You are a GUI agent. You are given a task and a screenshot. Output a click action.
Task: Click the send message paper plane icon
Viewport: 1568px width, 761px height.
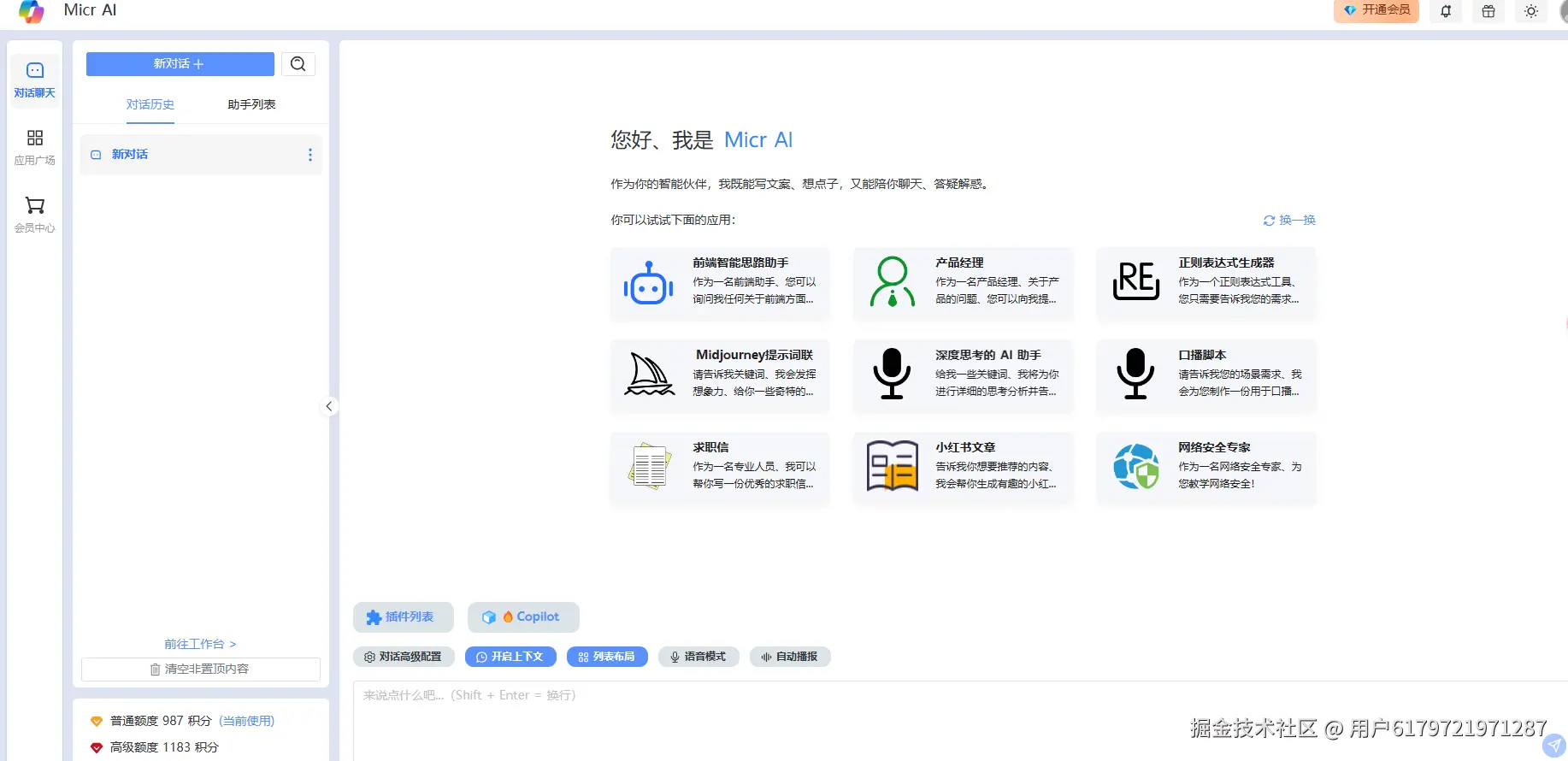[1554, 746]
